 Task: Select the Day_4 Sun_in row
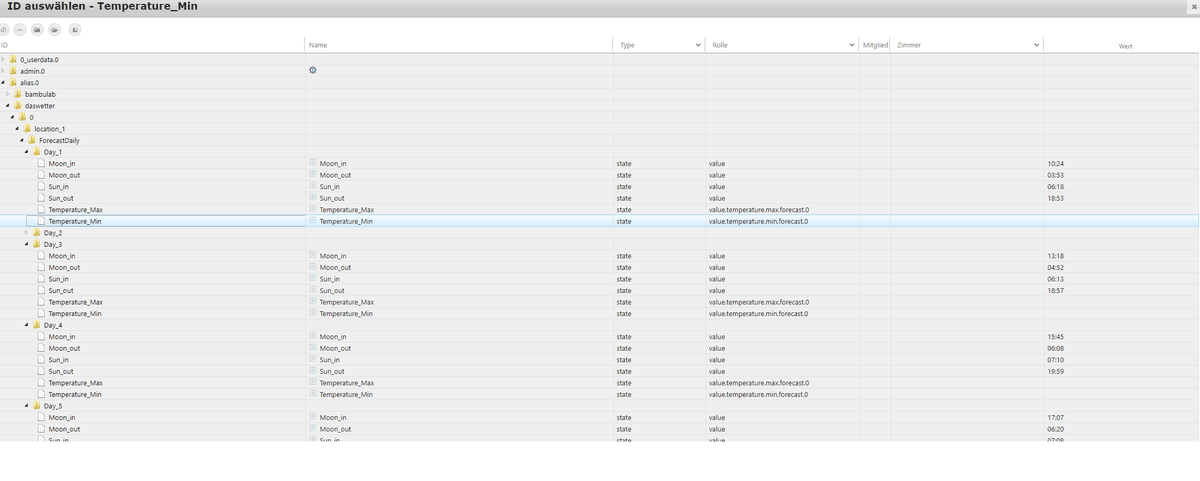point(600,359)
